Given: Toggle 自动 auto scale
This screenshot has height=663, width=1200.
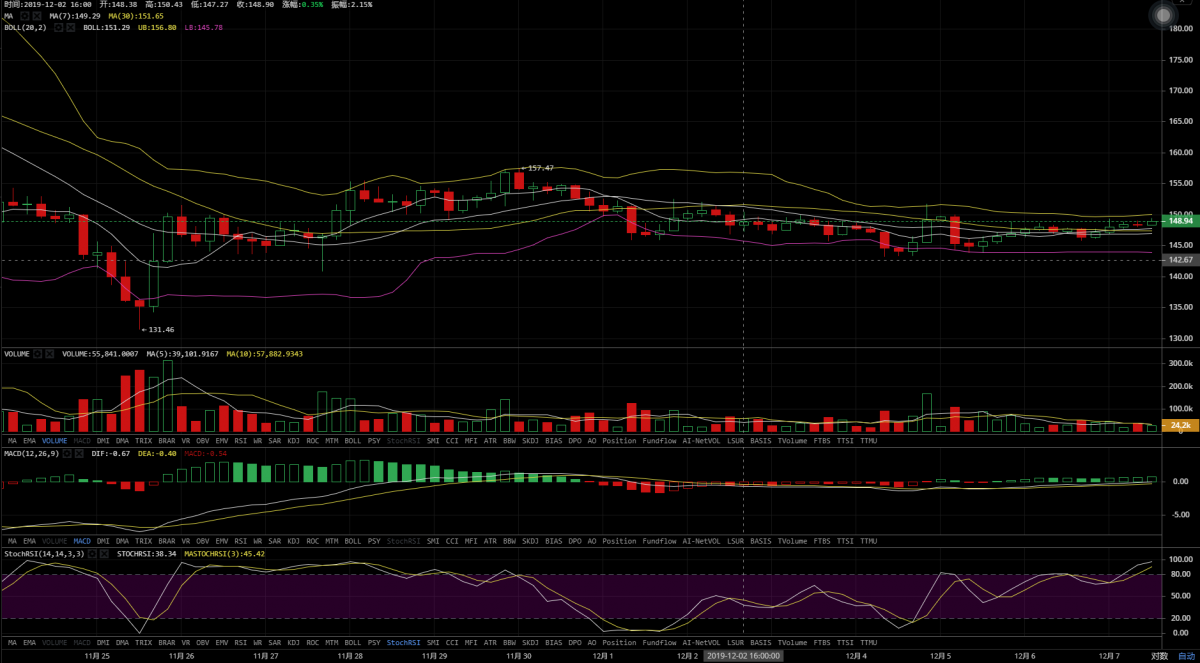Looking at the screenshot, I should click(x=1186, y=656).
